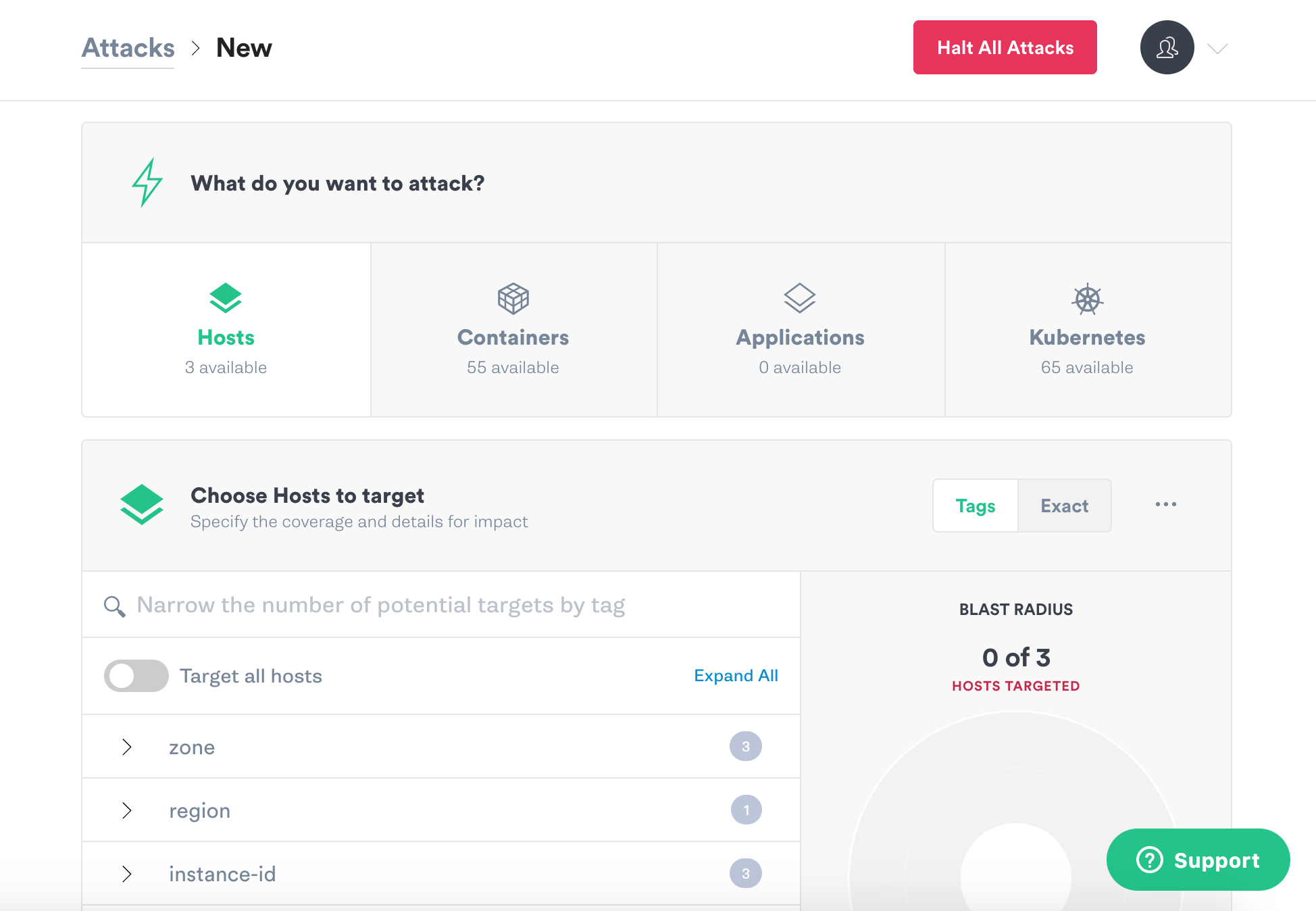1316x911 pixels.
Task: Switch targeting mode to Exact
Action: click(1064, 505)
